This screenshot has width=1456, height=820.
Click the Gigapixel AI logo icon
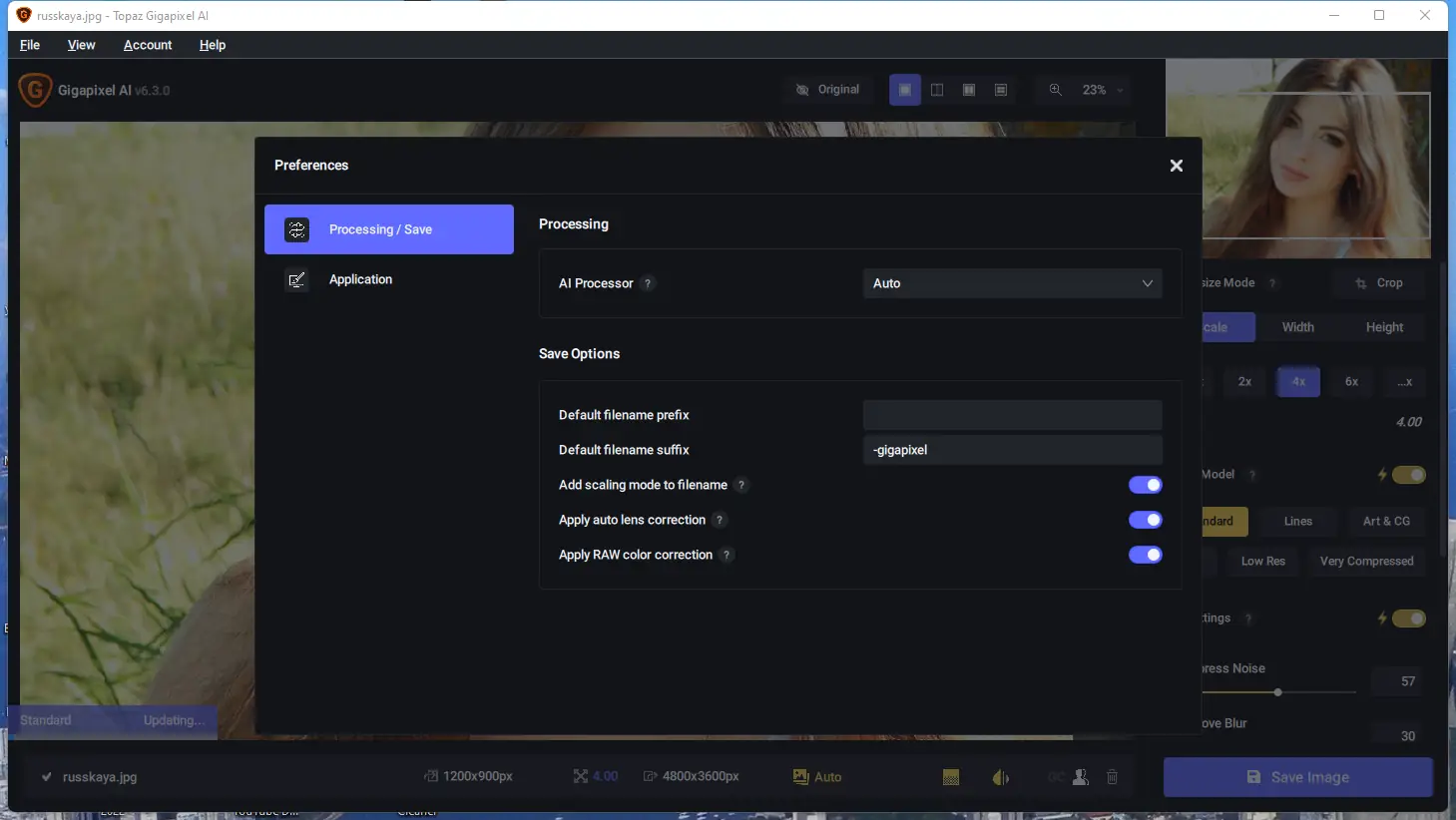coord(35,90)
